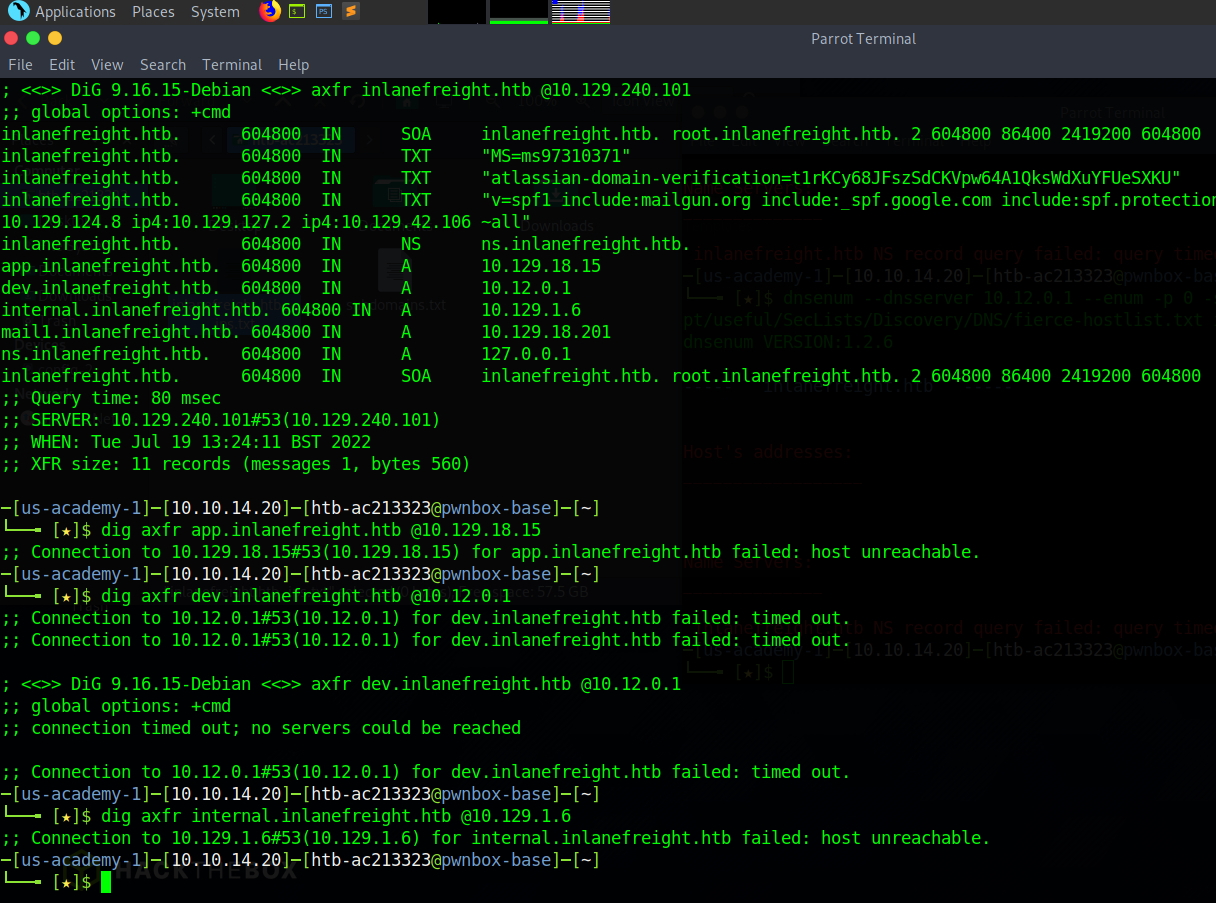
Task: Launch Sublime Text from the panel
Action: tap(349, 12)
